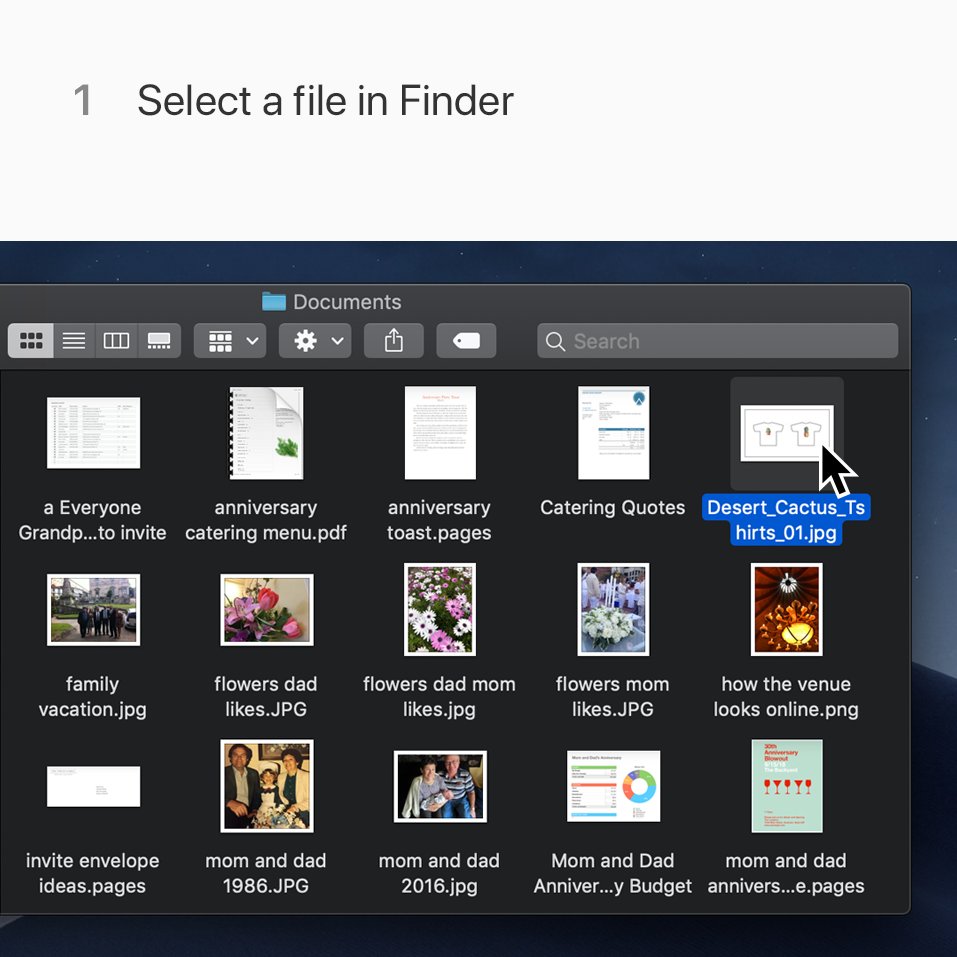Click the blue Documents folder icon in titlebar

tap(272, 301)
